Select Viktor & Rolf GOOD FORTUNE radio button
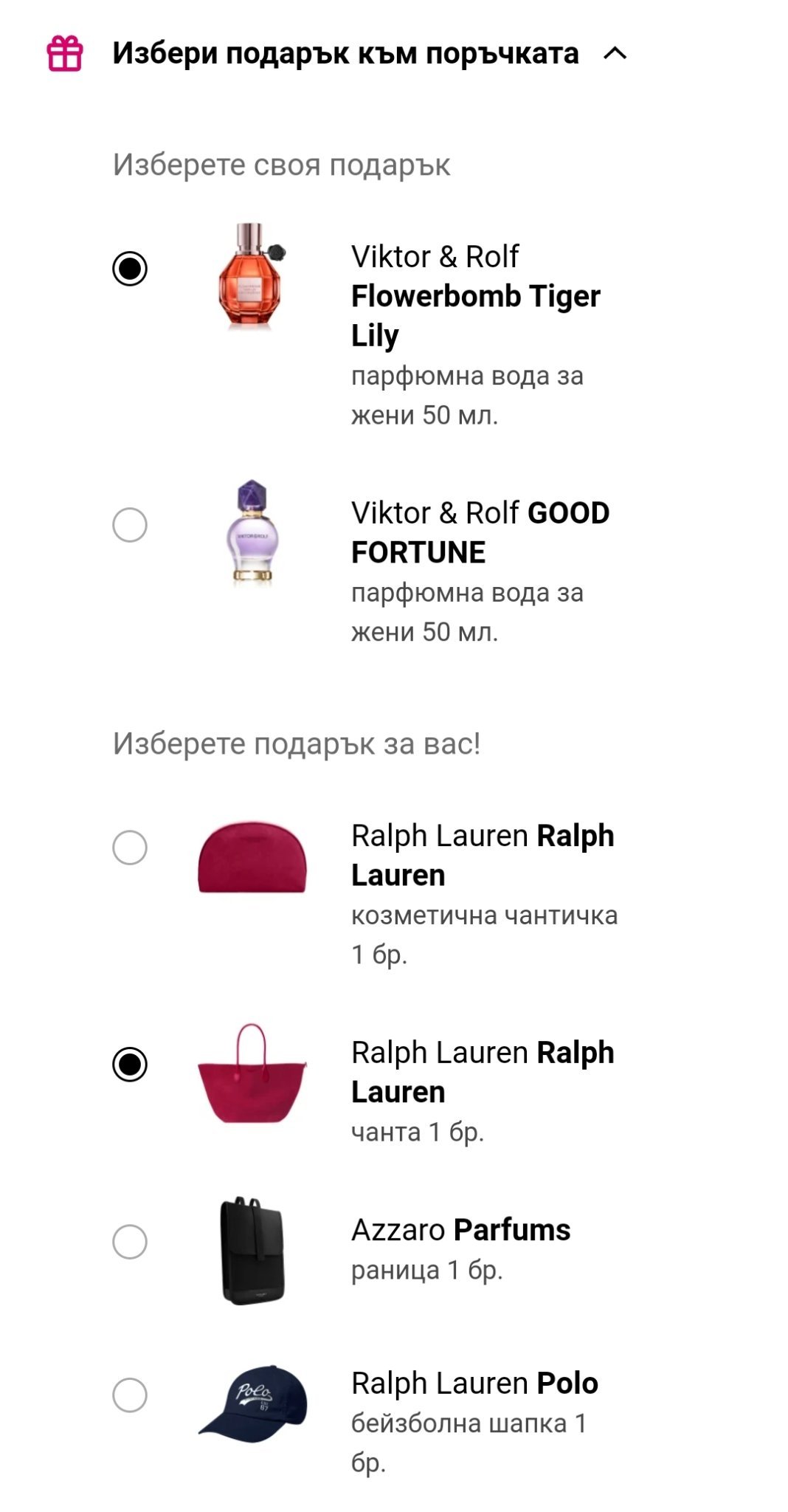 click(x=130, y=525)
